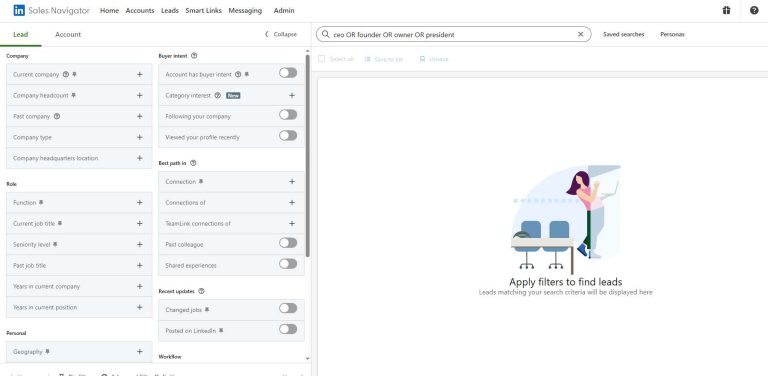Open the Accounts menu item
Image resolution: width=768 pixels, height=376 pixels.
[140, 10]
